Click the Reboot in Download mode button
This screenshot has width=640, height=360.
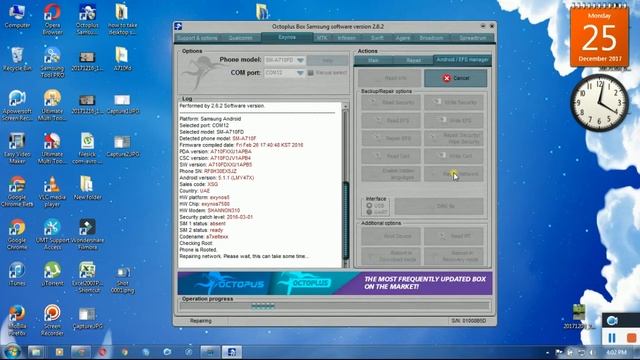[x=391, y=256]
